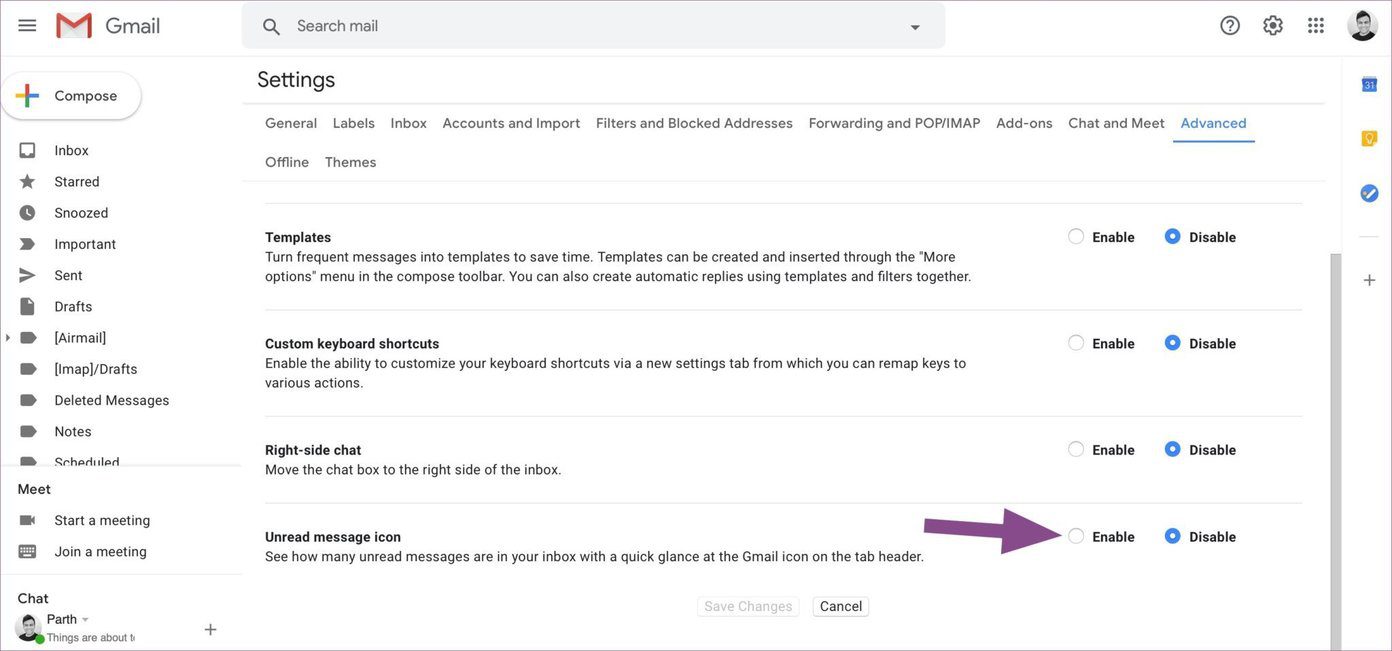Open the main menu hamburger icon
1392x651 pixels.
coord(27,26)
